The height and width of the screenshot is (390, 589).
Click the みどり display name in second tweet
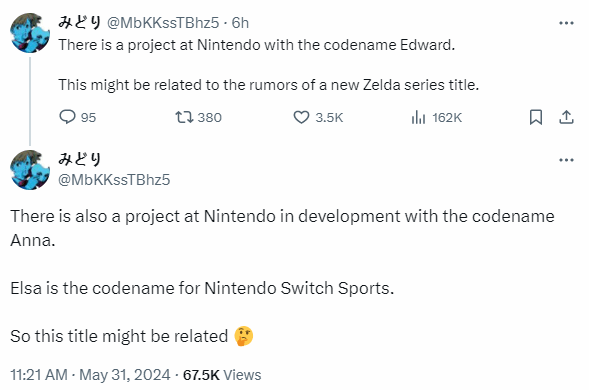pos(80,159)
